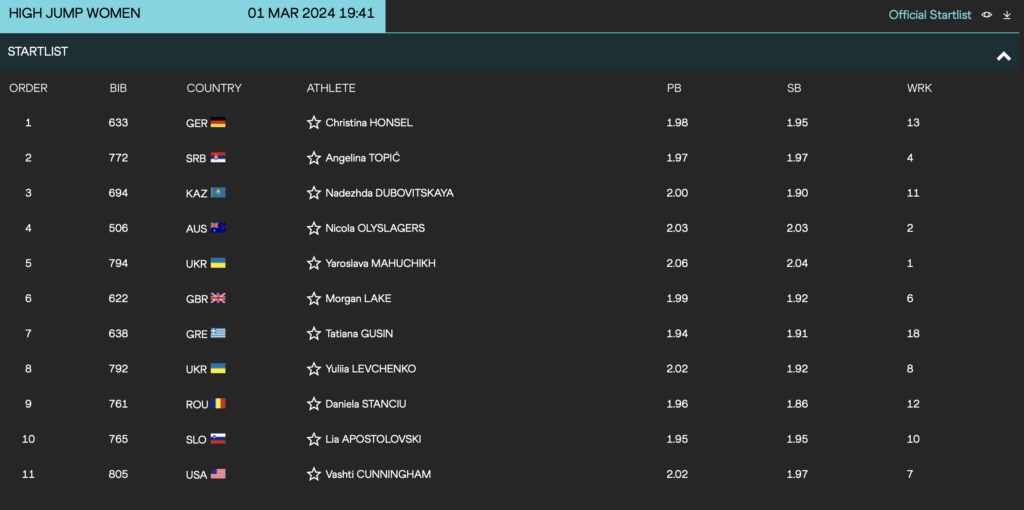Click the Germany flag in row 1
1024x510 pixels.
(x=218, y=123)
